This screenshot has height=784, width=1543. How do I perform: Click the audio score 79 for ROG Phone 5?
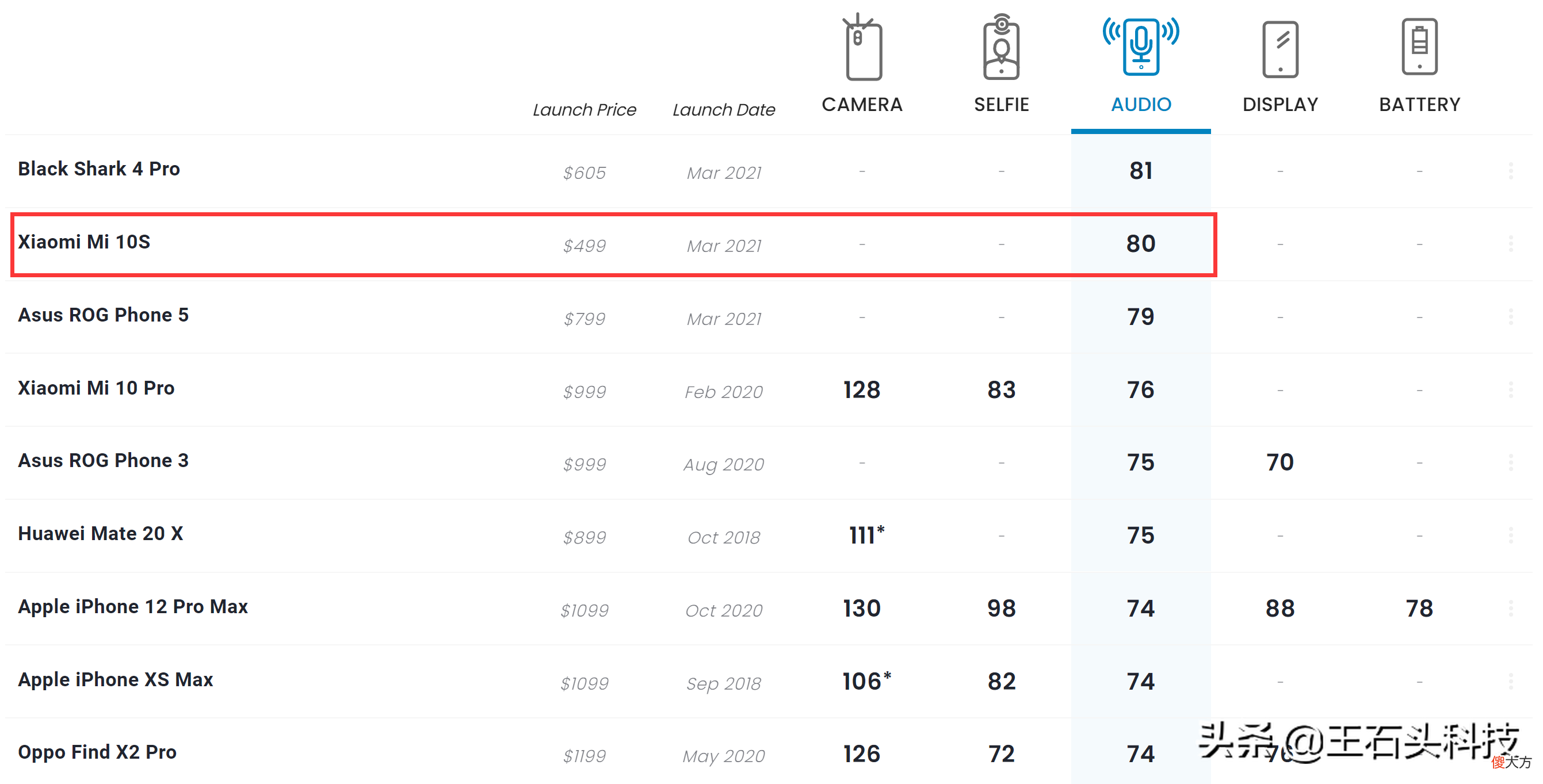point(1140,317)
